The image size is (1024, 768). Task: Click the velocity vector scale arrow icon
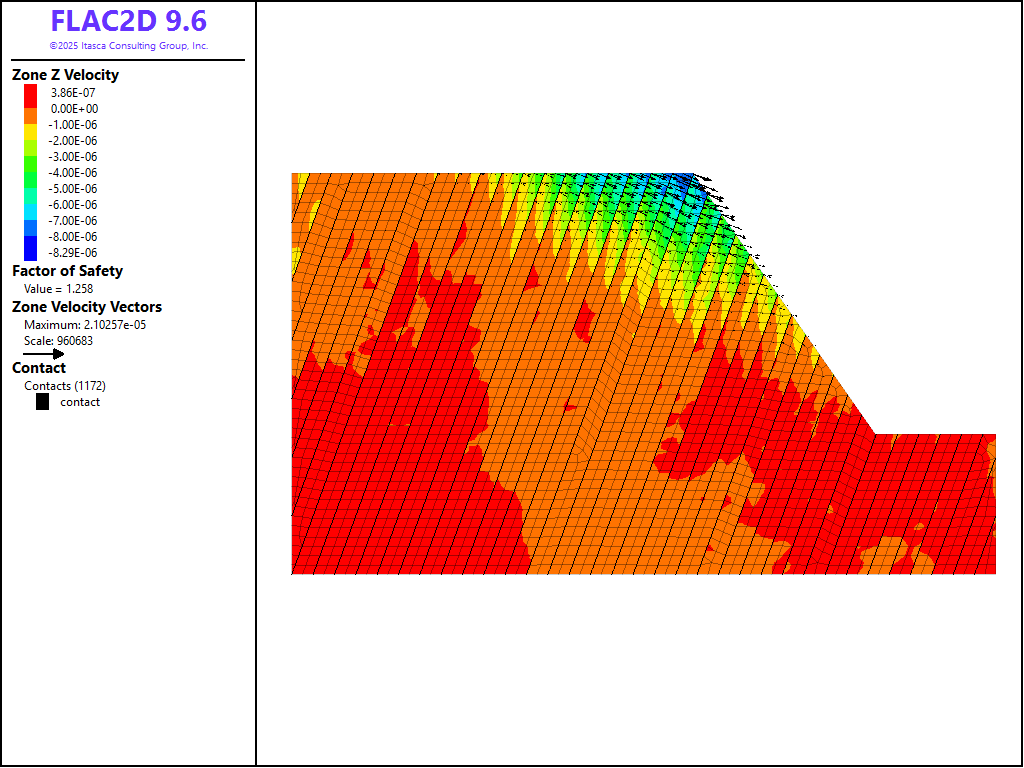tap(44, 353)
